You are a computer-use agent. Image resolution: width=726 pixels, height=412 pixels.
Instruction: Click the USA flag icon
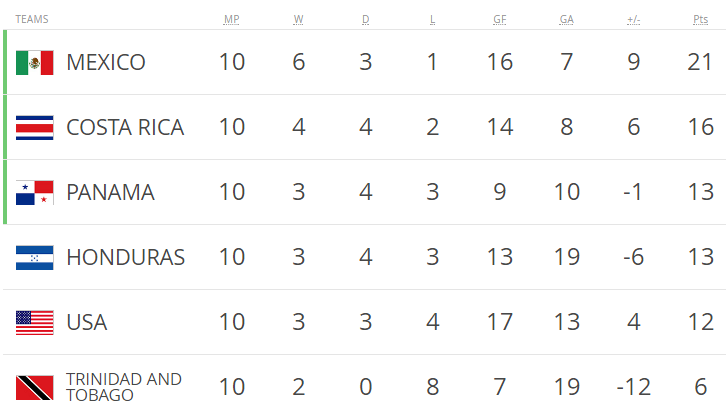34,323
